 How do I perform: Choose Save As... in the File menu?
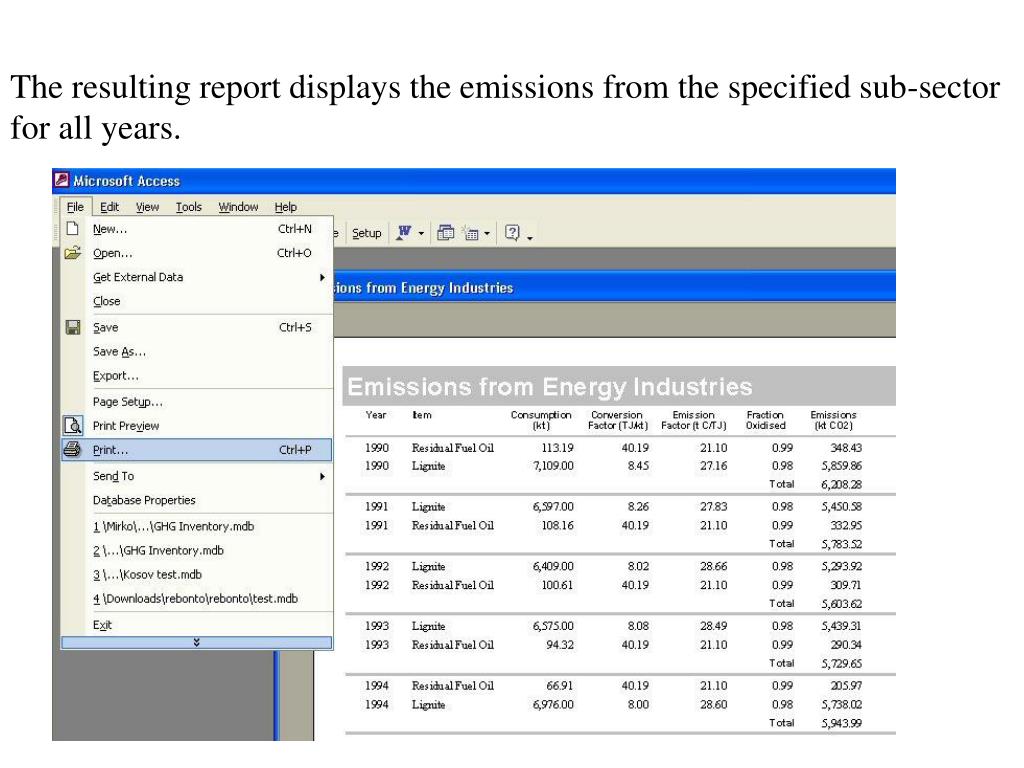[197, 351]
